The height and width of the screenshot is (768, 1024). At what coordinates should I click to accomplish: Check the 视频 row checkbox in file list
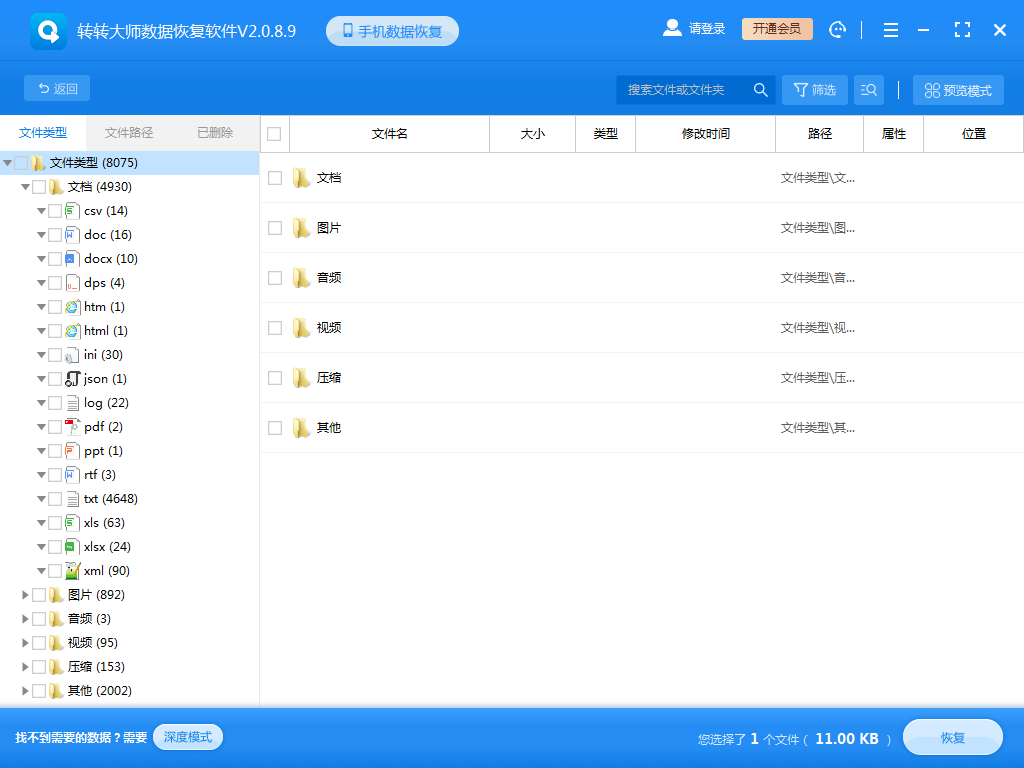pyautogui.click(x=275, y=328)
